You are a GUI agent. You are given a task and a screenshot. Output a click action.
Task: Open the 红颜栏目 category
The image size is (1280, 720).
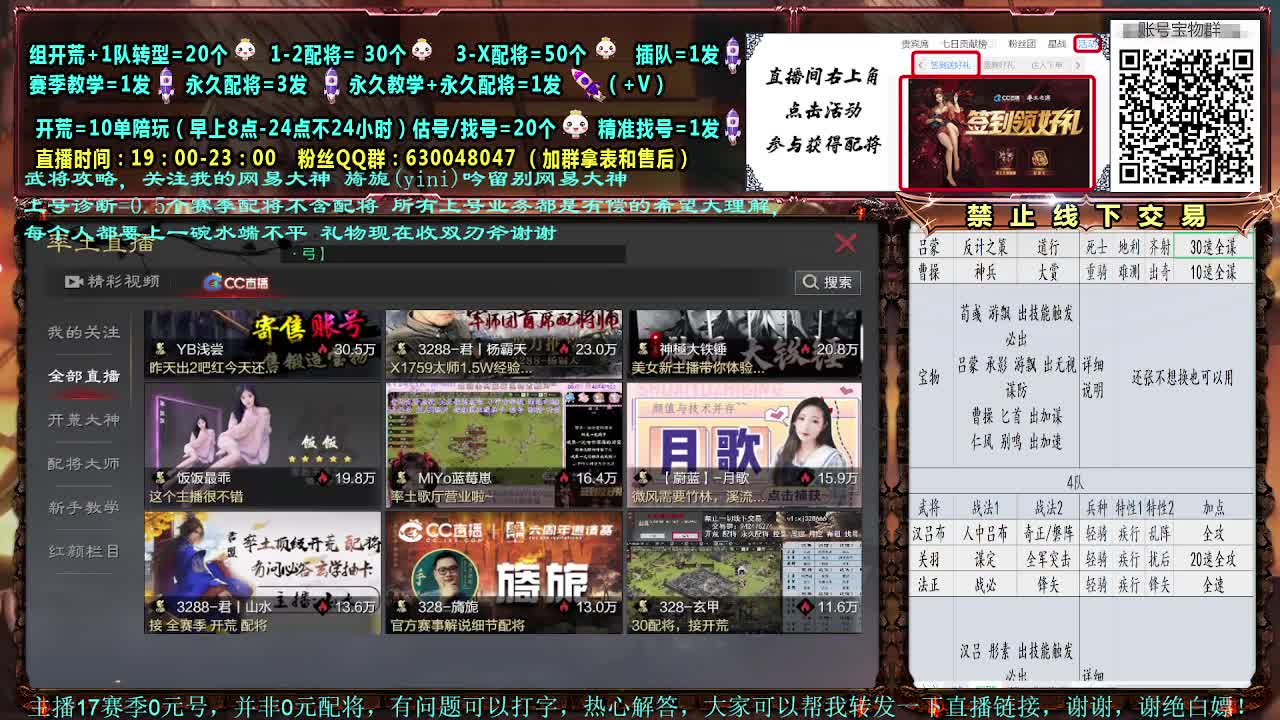point(84,552)
